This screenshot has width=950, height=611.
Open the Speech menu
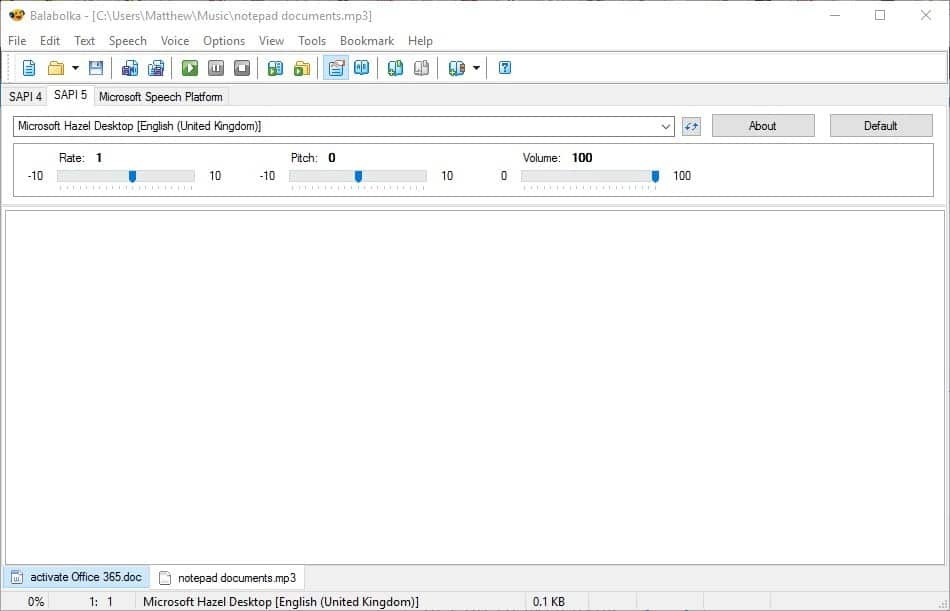(x=127, y=41)
